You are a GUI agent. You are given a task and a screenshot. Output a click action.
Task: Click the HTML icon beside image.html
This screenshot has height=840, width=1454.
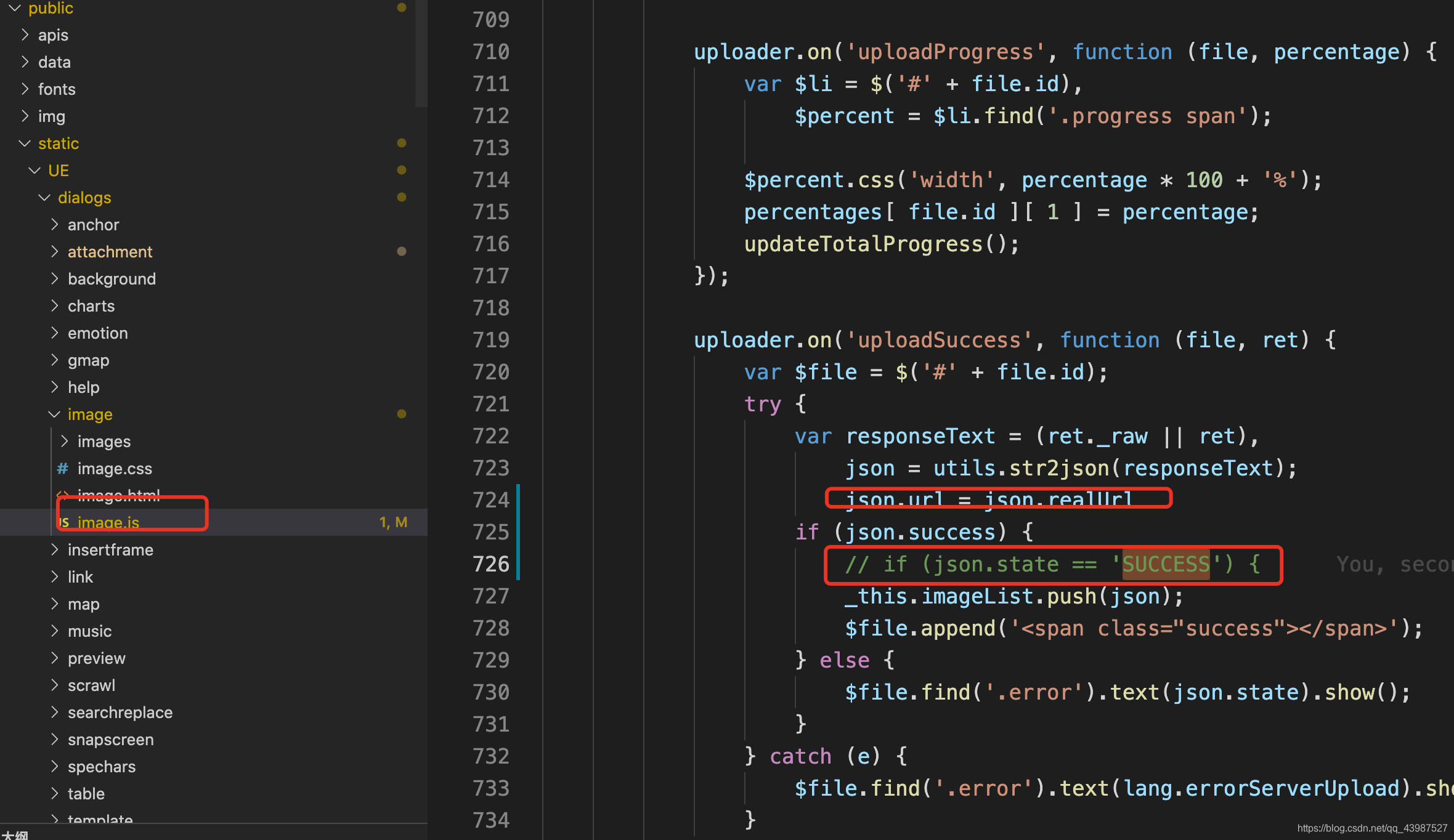[62, 495]
